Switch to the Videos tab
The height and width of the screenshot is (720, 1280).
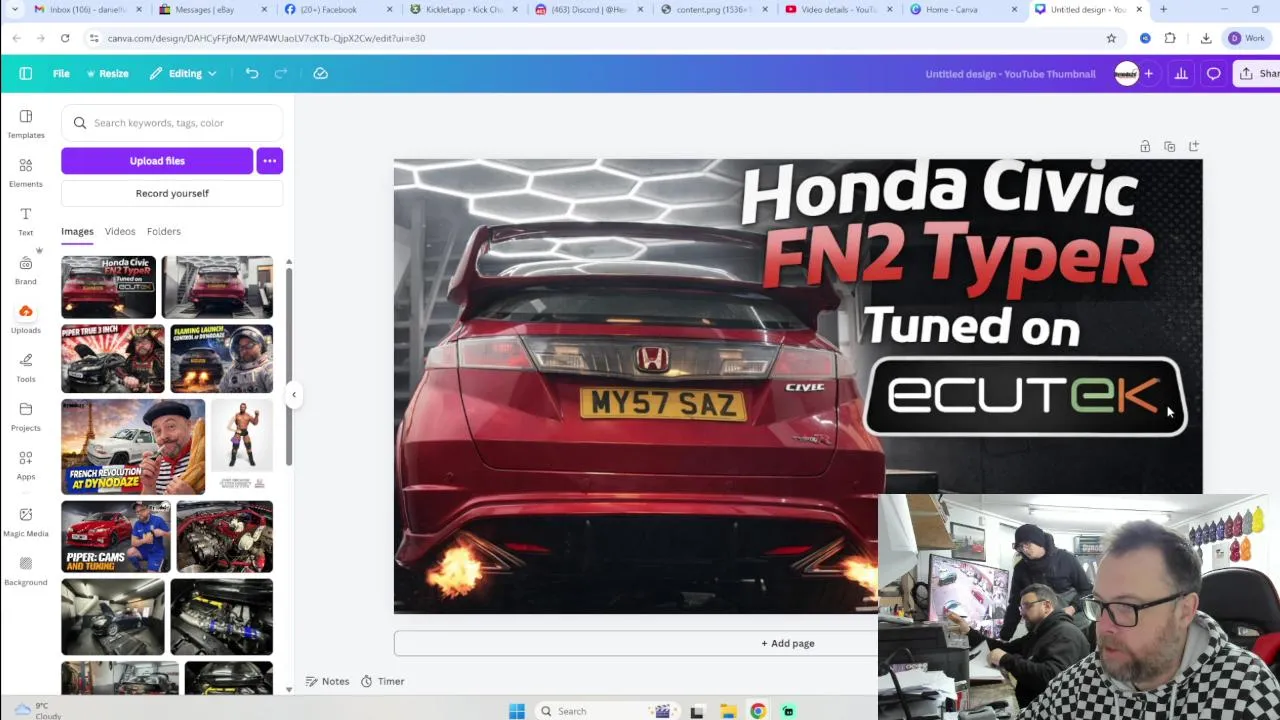pyautogui.click(x=120, y=231)
